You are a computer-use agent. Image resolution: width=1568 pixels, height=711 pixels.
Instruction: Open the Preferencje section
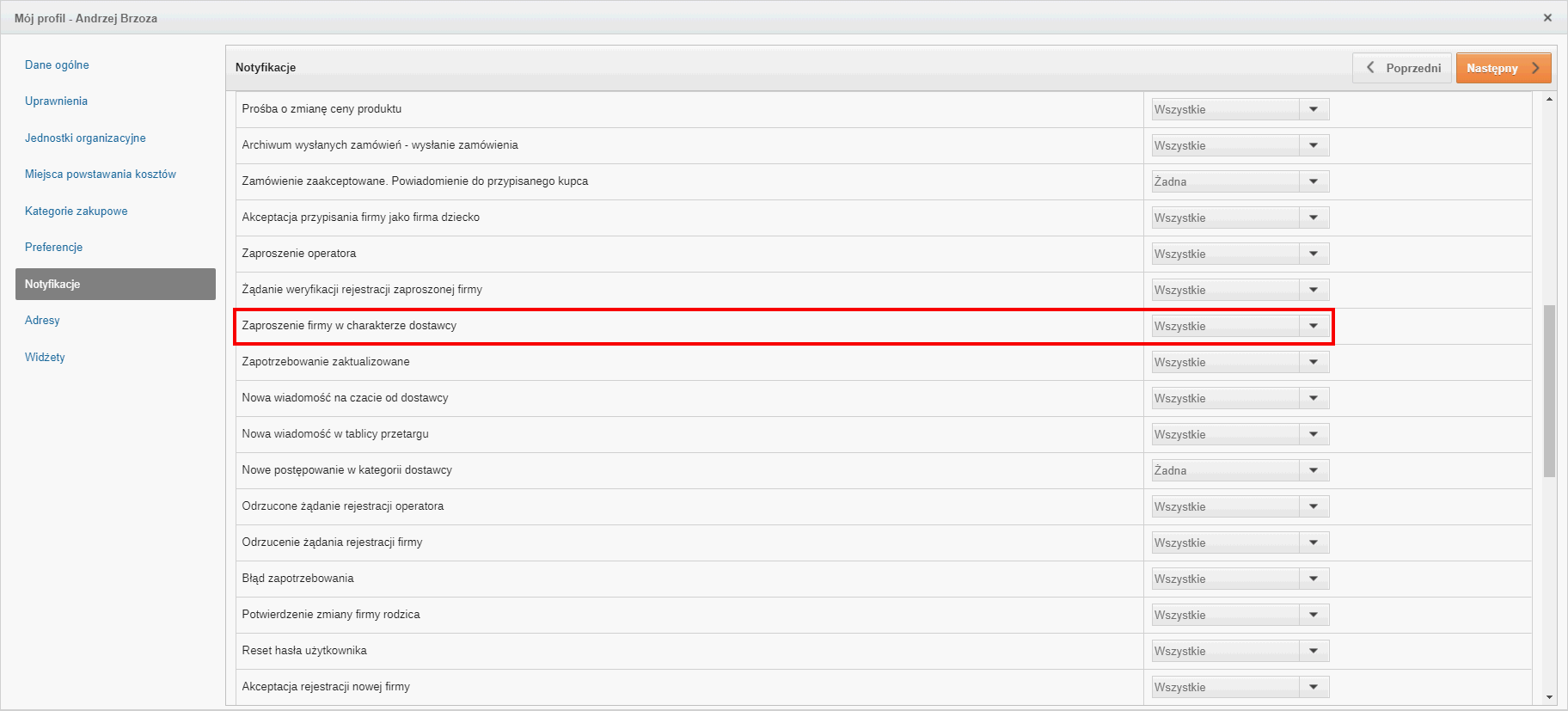point(53,247)
